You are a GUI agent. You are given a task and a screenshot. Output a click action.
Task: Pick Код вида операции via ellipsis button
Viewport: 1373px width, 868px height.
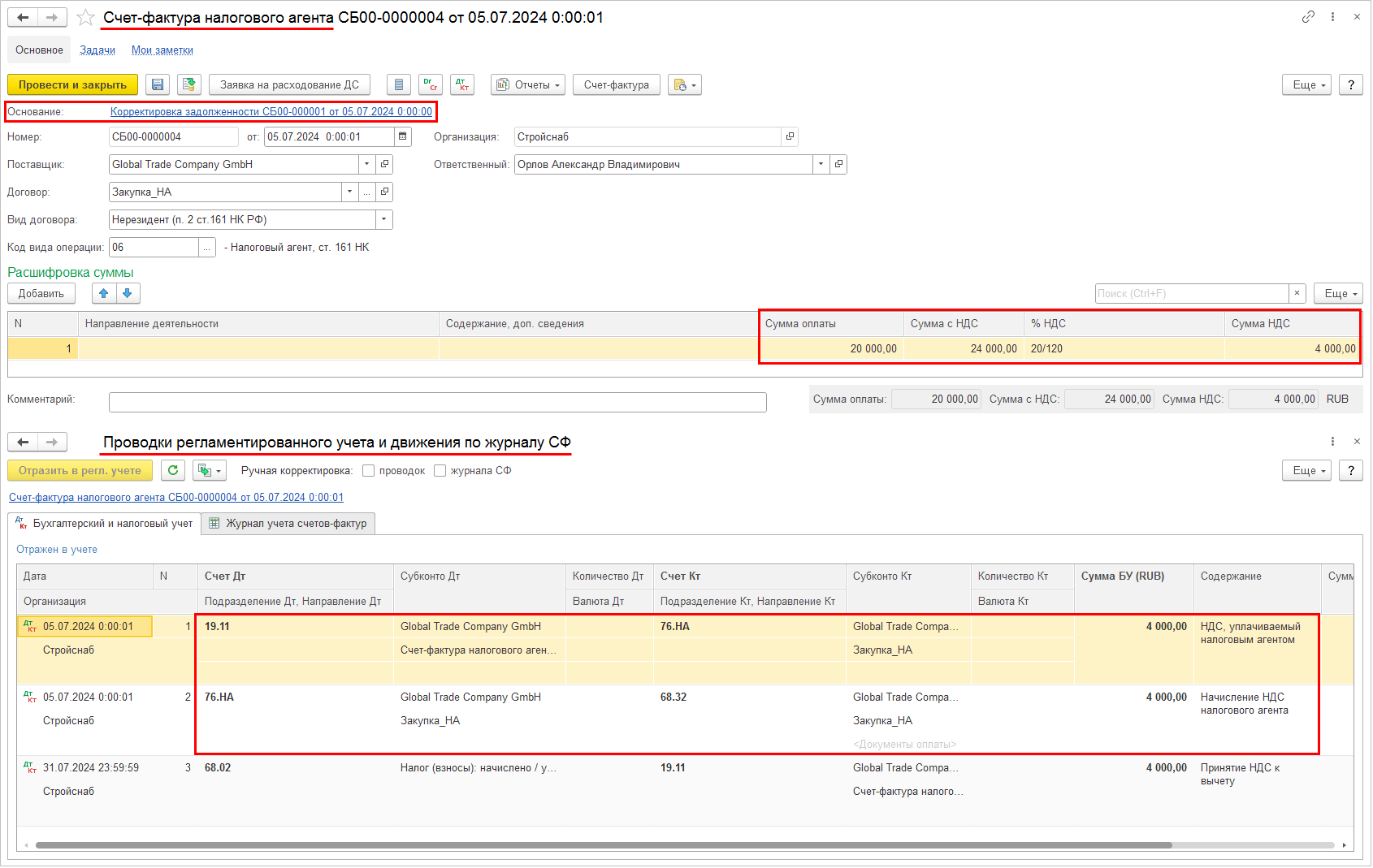[x=207, y=247]
